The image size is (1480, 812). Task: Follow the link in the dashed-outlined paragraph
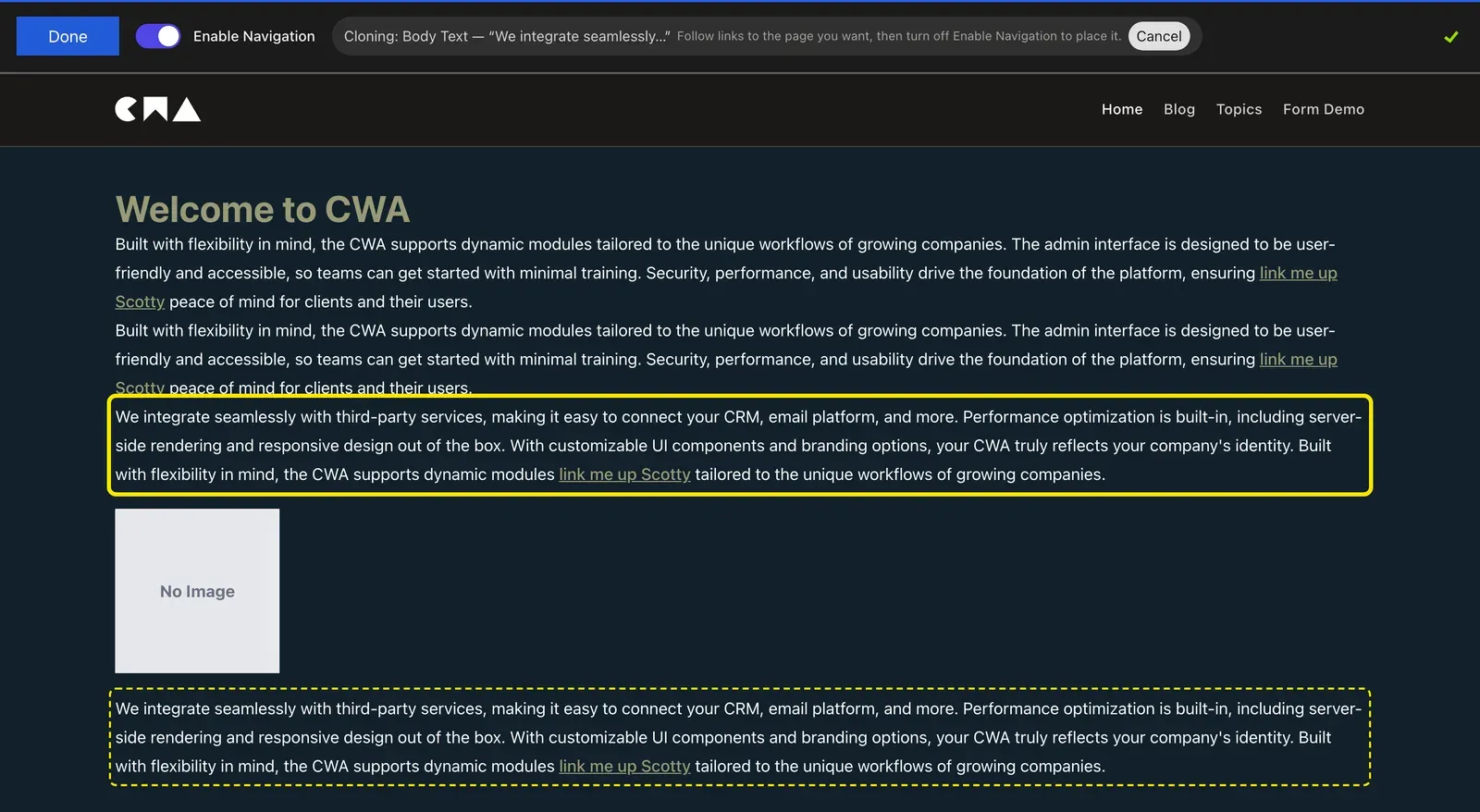[624, 767]
